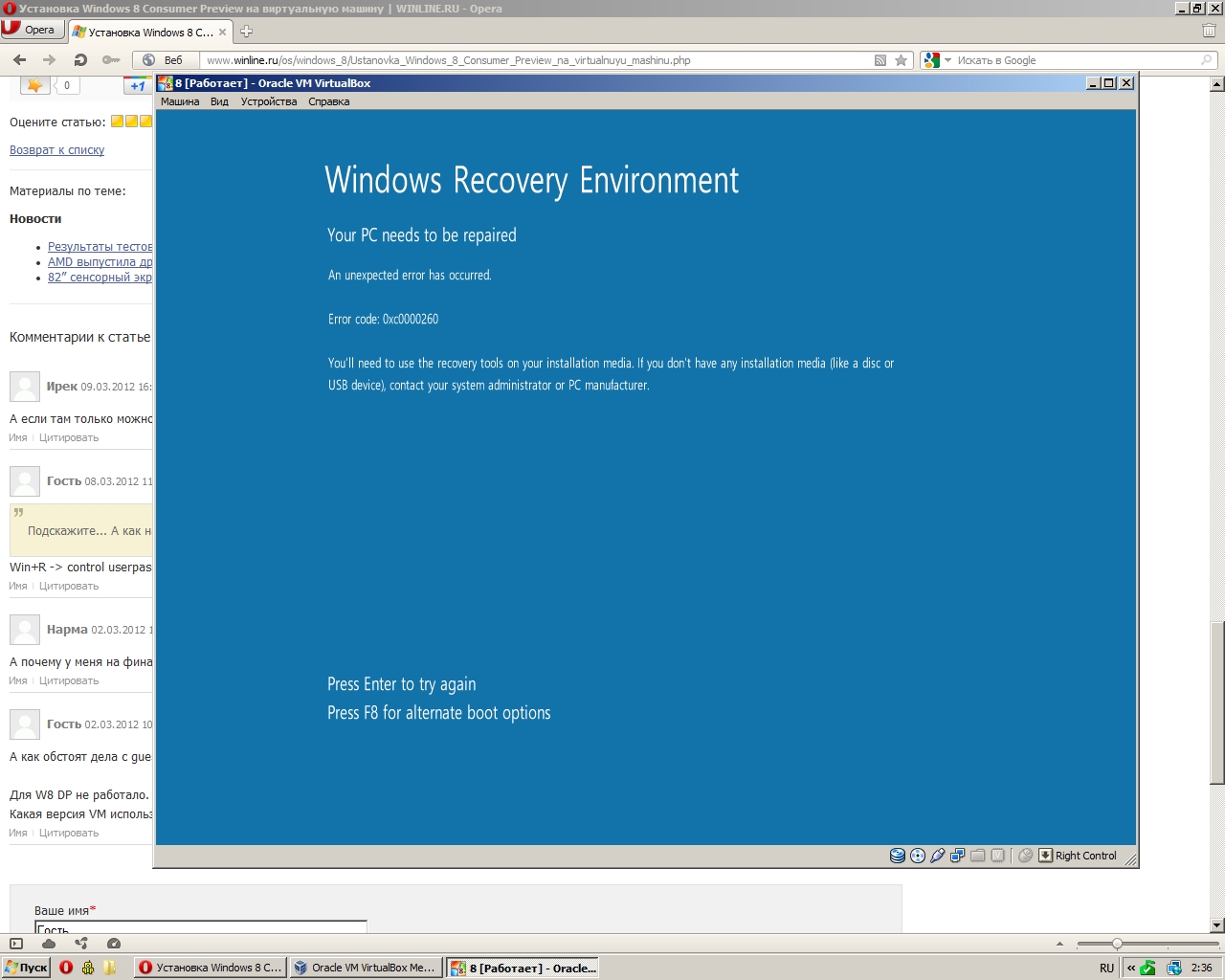
Task: Click the 2:36 clock in the system tray
Action: (1202, 968)
